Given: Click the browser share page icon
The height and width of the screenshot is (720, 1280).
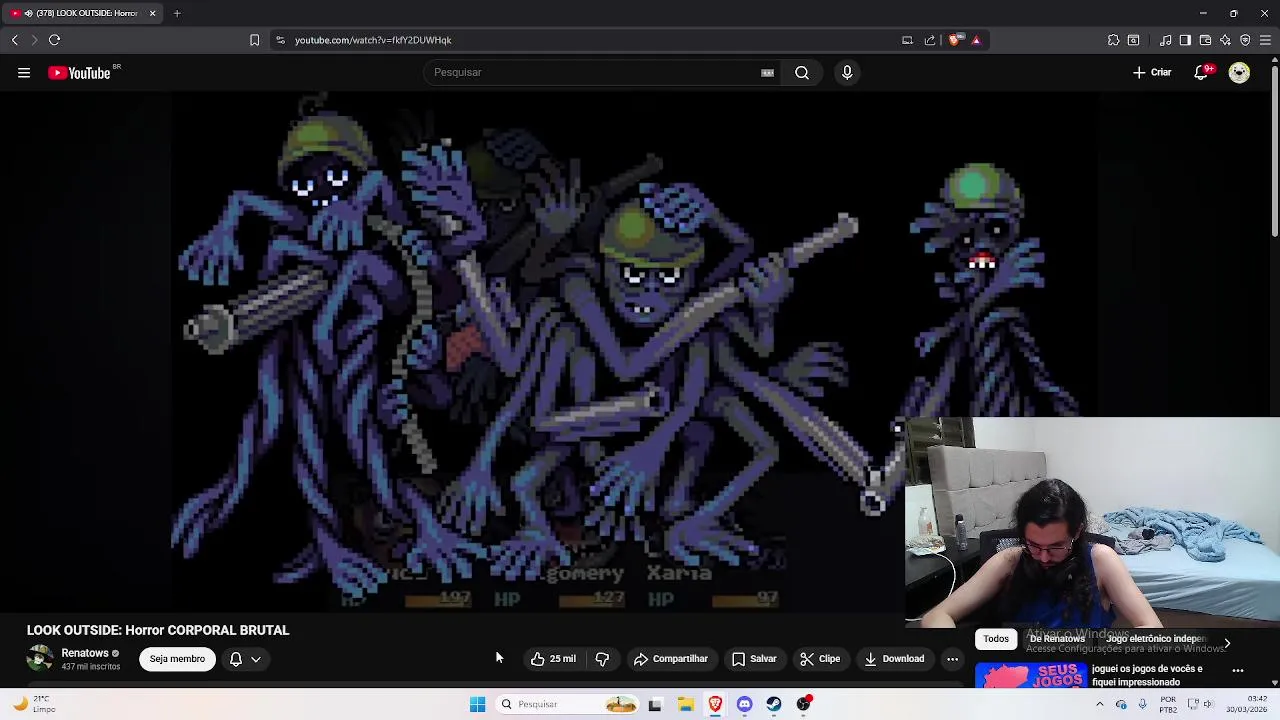Looking at the screenshot, I should tap(930, 40).
